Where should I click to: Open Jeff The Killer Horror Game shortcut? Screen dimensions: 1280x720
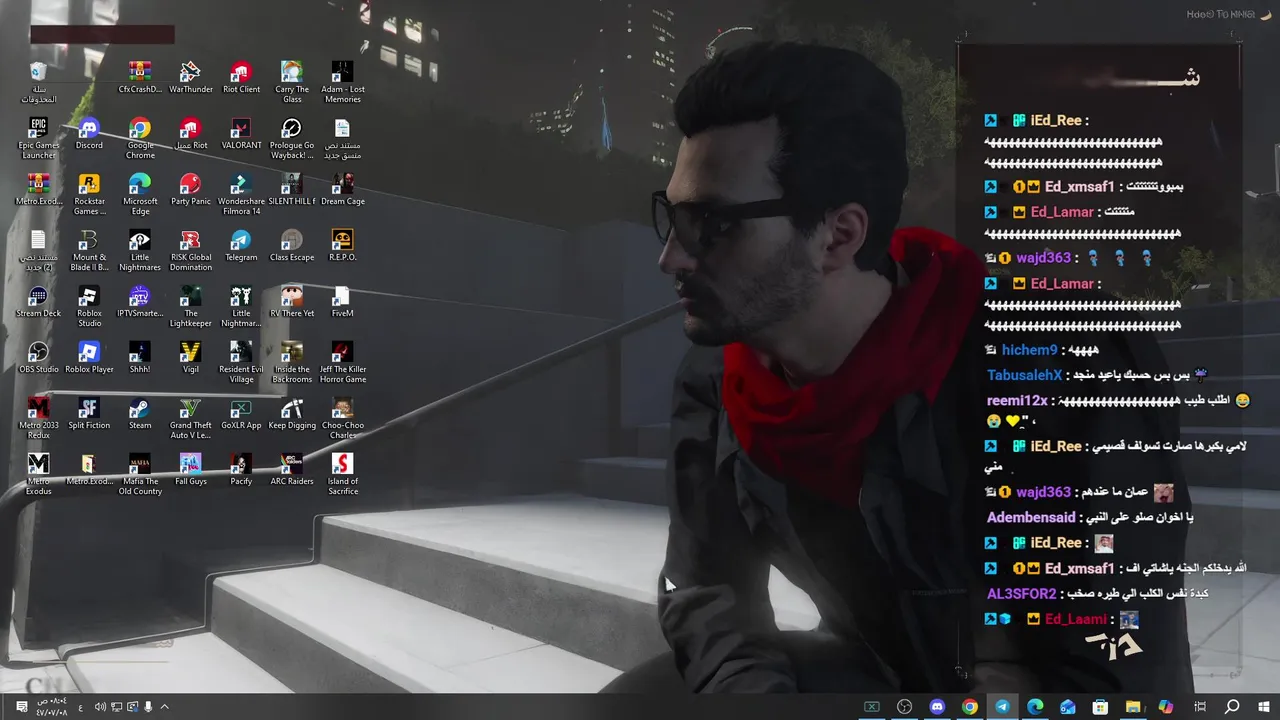point(342,362)
